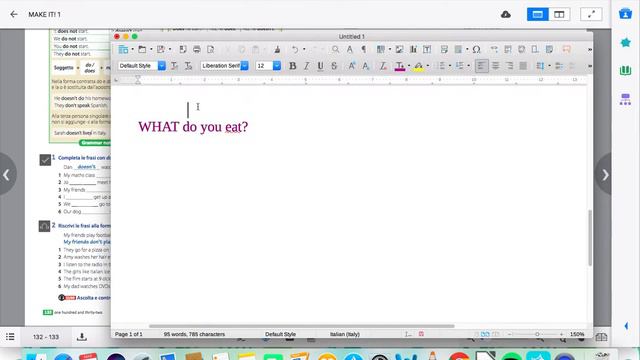
Task: Click the cloud download icon in MAKE IT! header
Action: (506, 14)
